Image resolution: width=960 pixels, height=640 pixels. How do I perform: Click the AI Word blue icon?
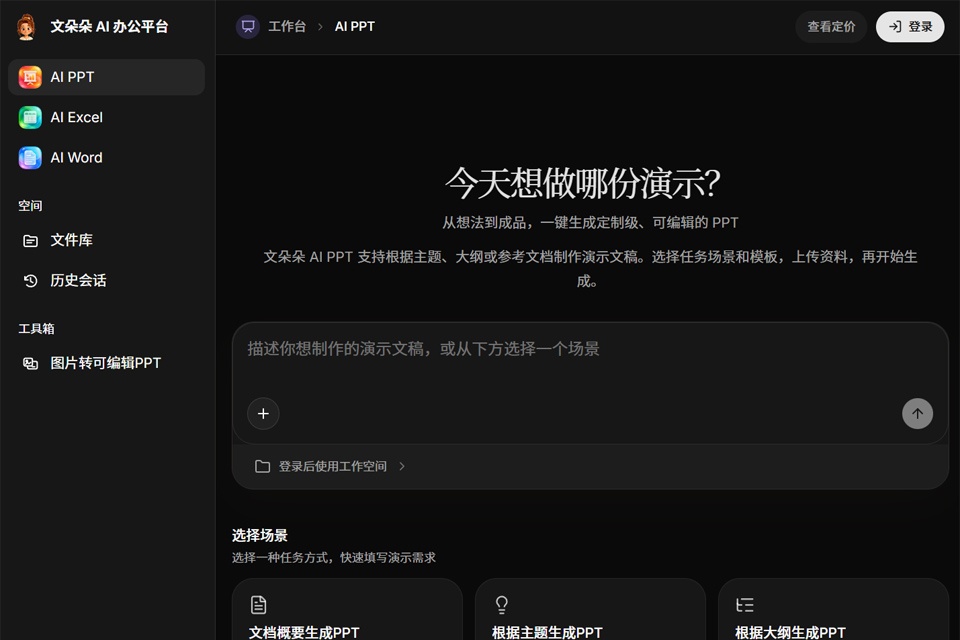pyautogui.click(x=30, y=158)
